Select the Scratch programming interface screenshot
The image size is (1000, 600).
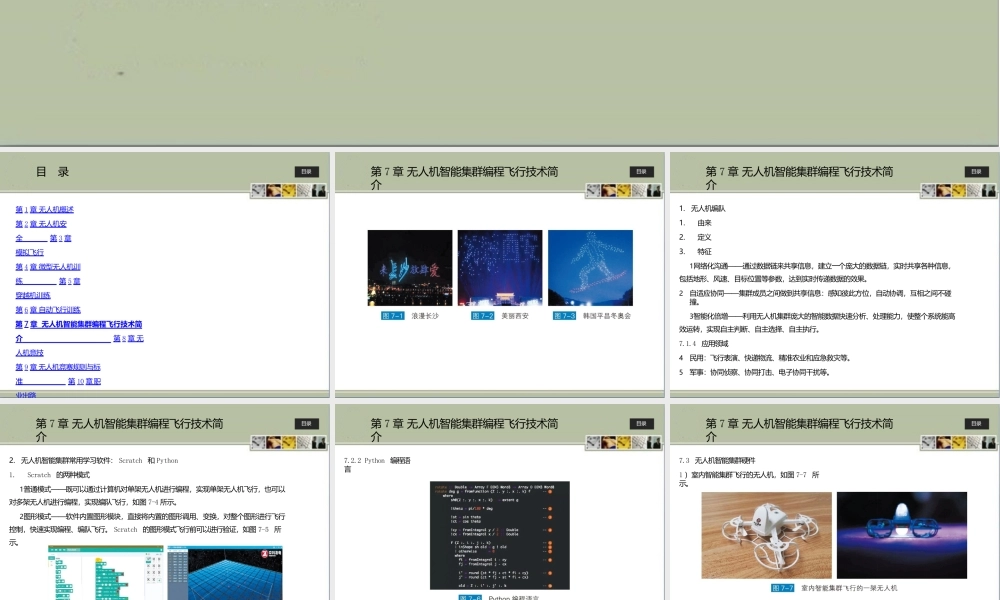106,573
